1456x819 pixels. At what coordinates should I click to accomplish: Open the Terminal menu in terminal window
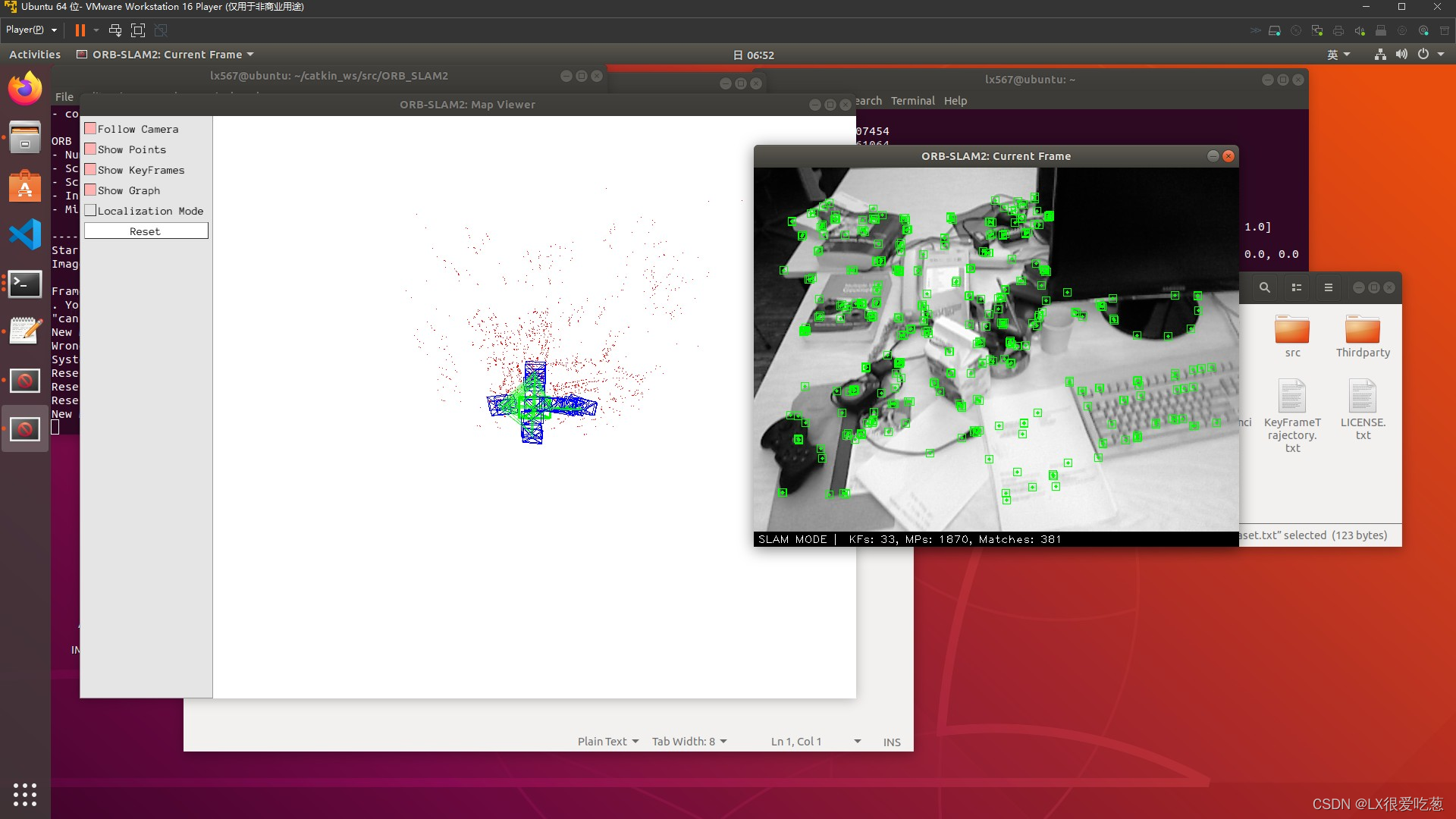pos(912,101)
